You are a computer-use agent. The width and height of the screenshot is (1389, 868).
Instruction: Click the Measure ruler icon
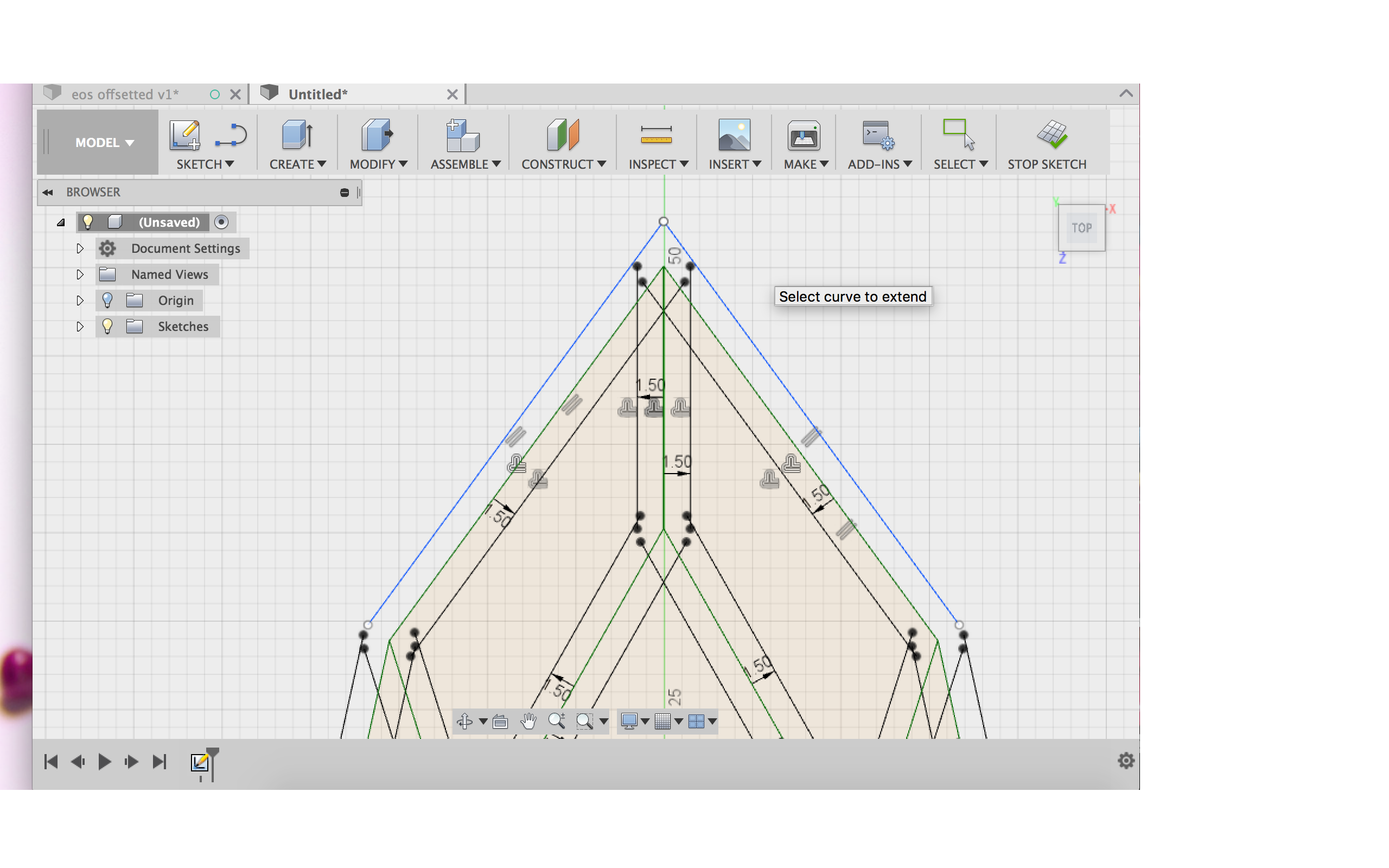656,136
